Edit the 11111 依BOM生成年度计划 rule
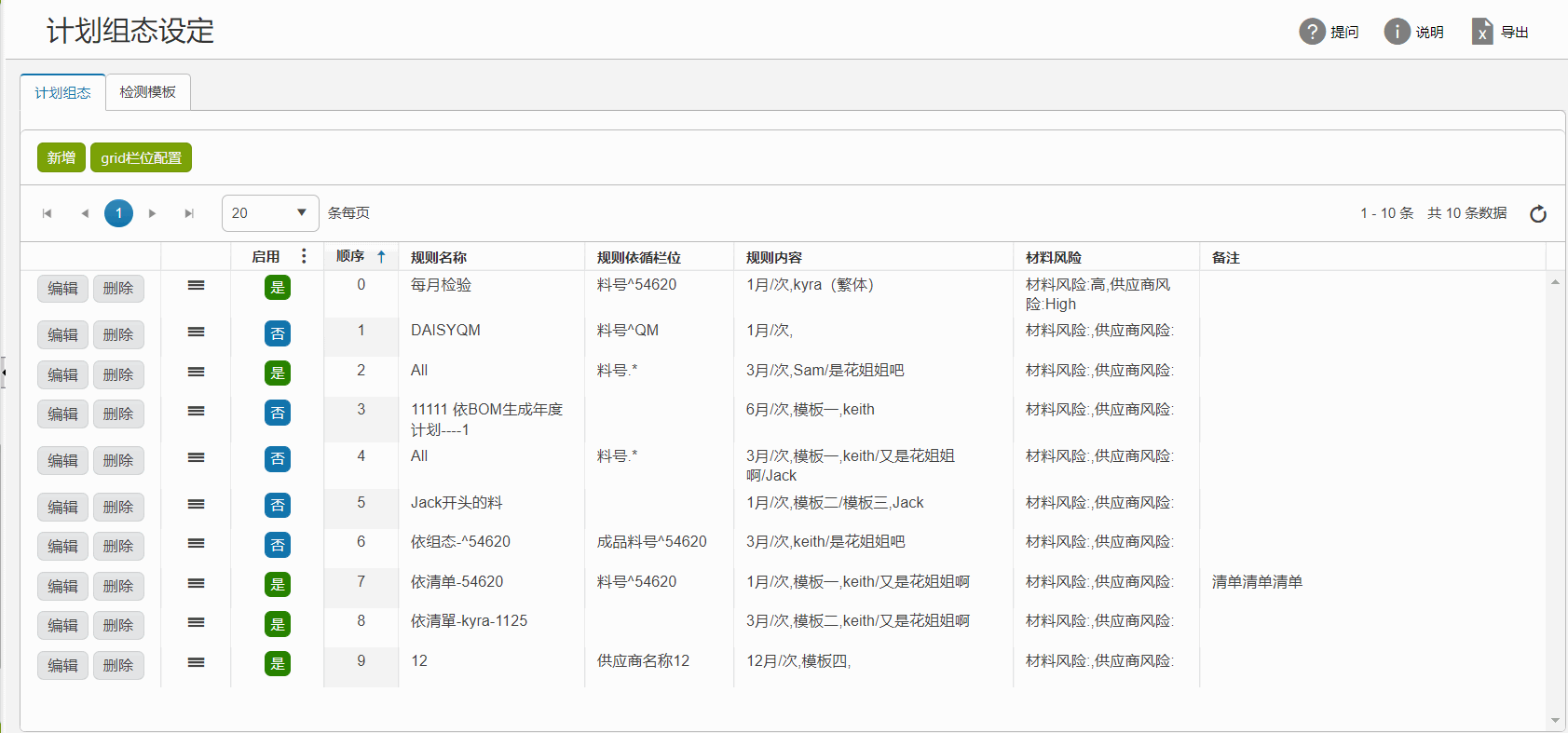The height and width of the screenshot is (733, 1568). click(63, 414)
